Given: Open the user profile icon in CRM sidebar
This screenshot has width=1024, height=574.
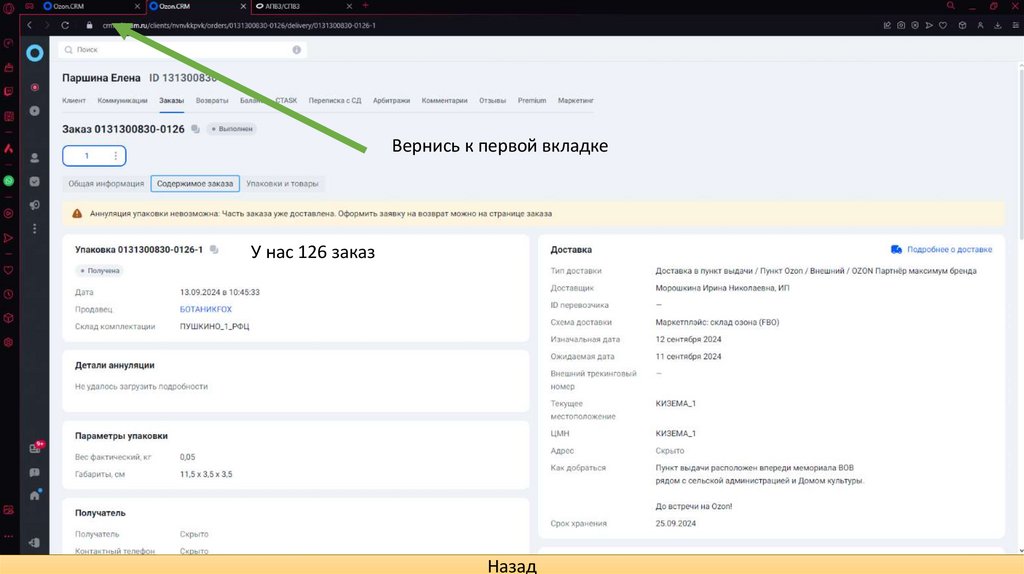Looking at the screenshot, I should coord(35,158).
